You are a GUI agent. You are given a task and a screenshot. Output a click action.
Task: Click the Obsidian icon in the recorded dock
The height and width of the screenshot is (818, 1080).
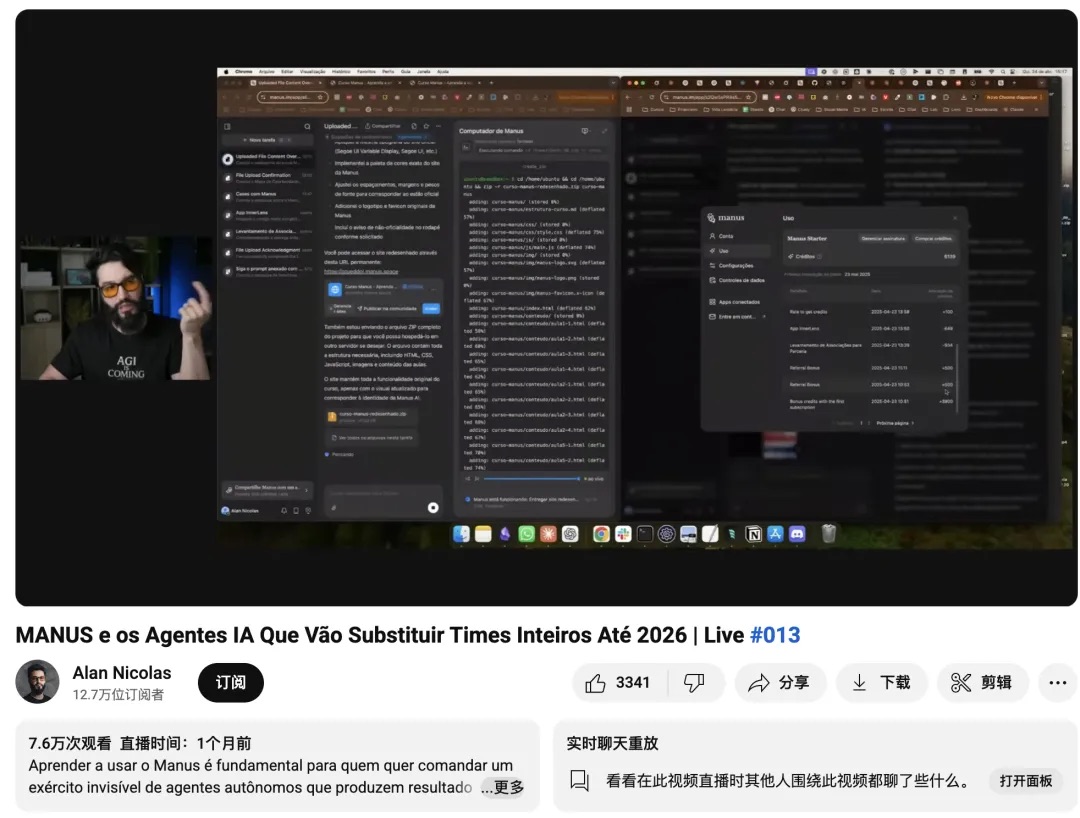click(505, 534)
